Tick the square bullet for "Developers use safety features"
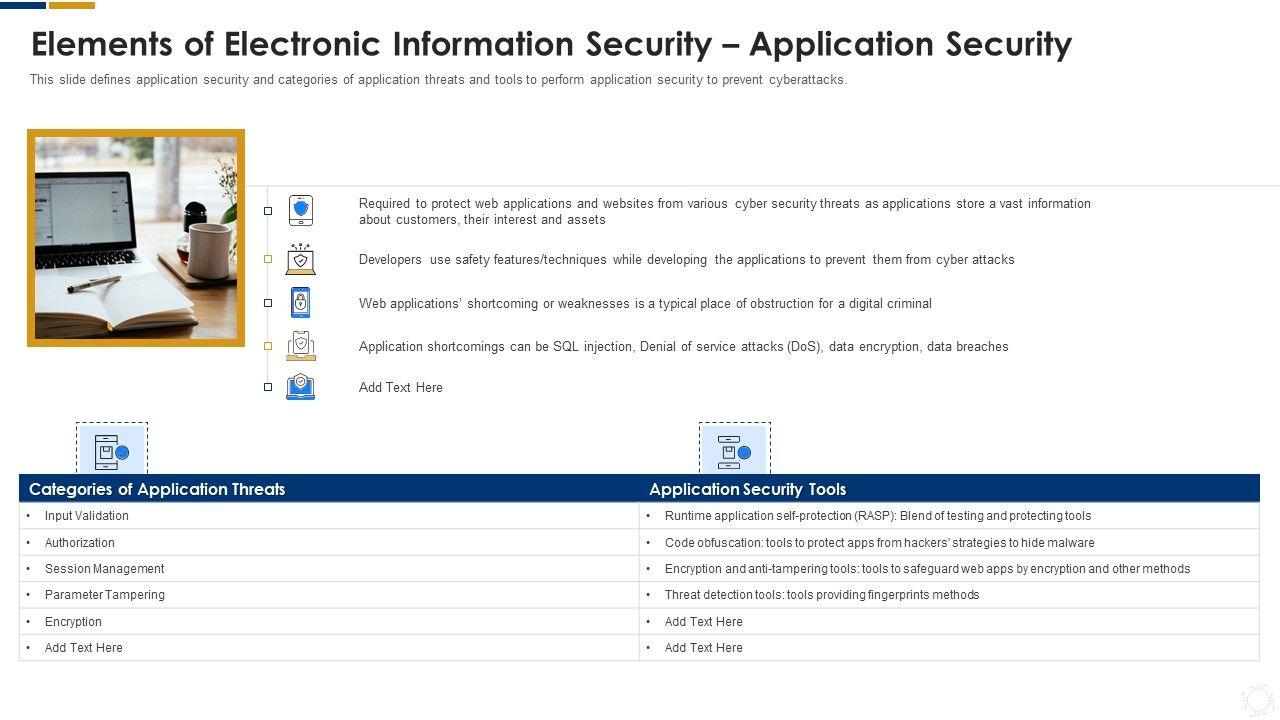1280x720 pixels. (x=268, y=259)
